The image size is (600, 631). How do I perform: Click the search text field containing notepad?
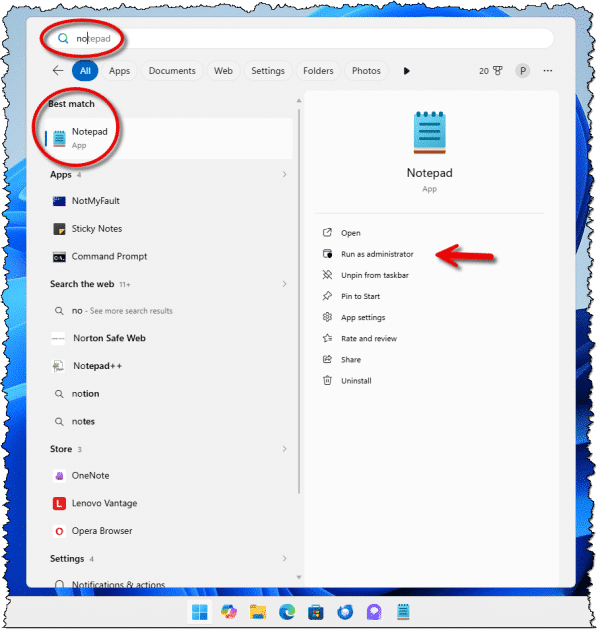tap(298, 38)
